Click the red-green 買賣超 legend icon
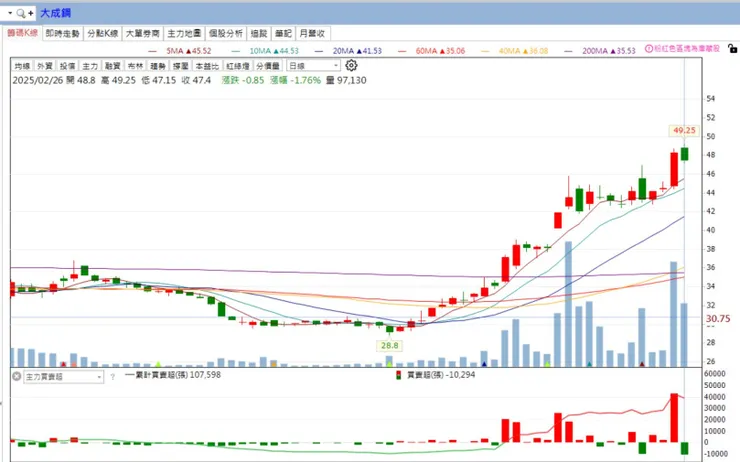This screenshot has width=740, height=462. click(x=398, y=375)
